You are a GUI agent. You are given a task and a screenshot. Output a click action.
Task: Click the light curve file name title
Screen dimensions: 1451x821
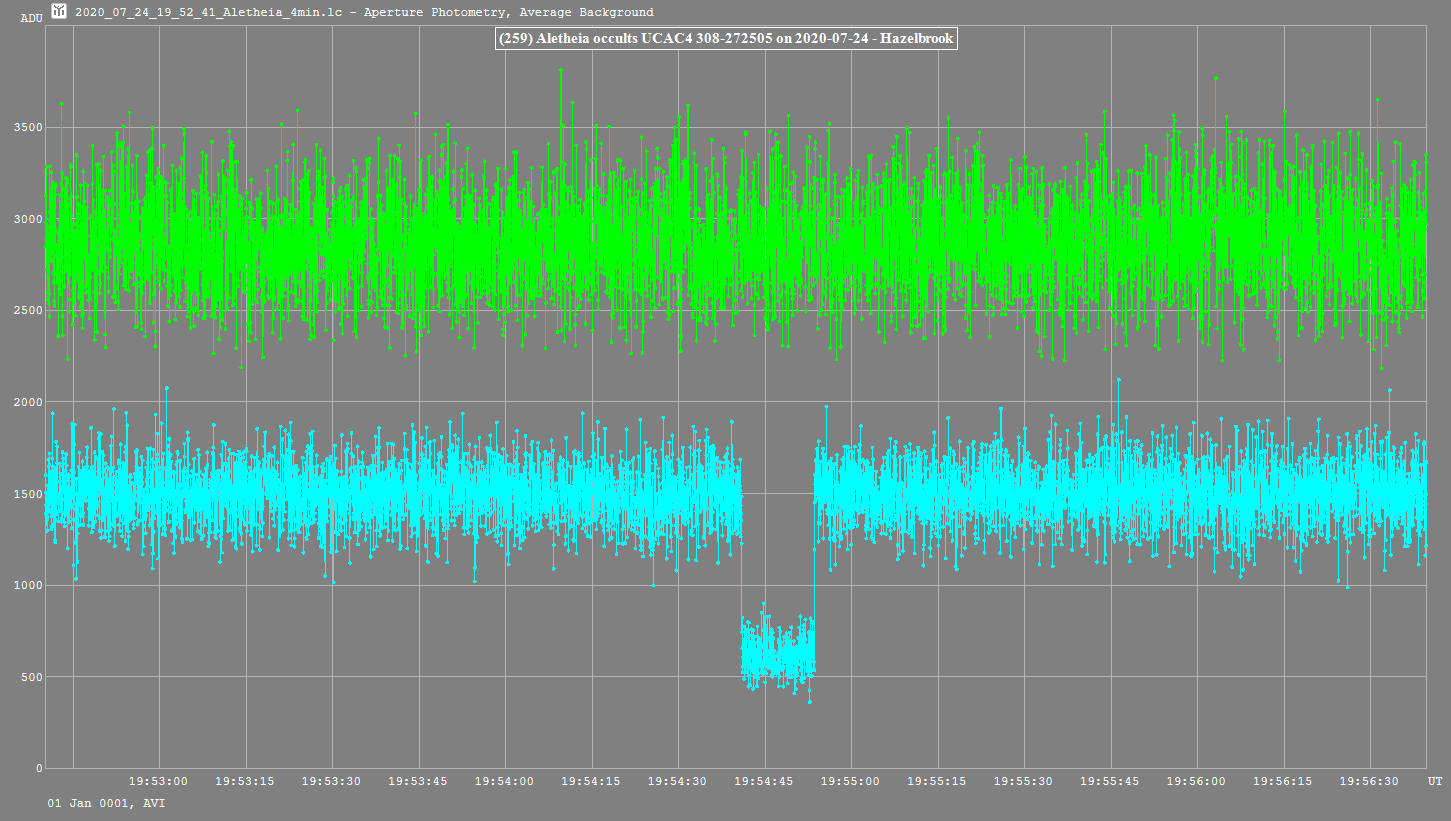364,13
